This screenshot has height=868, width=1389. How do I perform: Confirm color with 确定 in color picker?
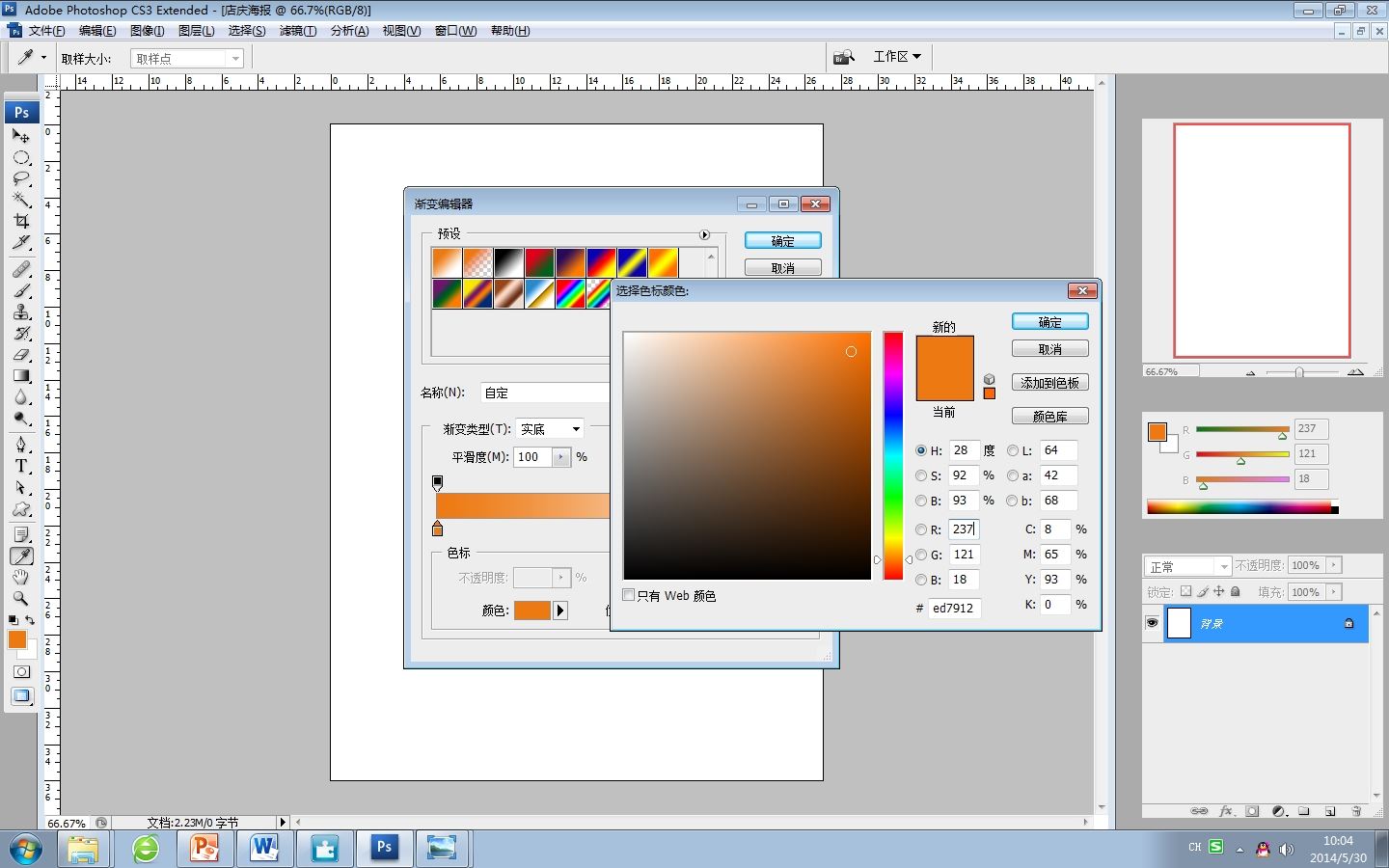(x=1050, y=322)
